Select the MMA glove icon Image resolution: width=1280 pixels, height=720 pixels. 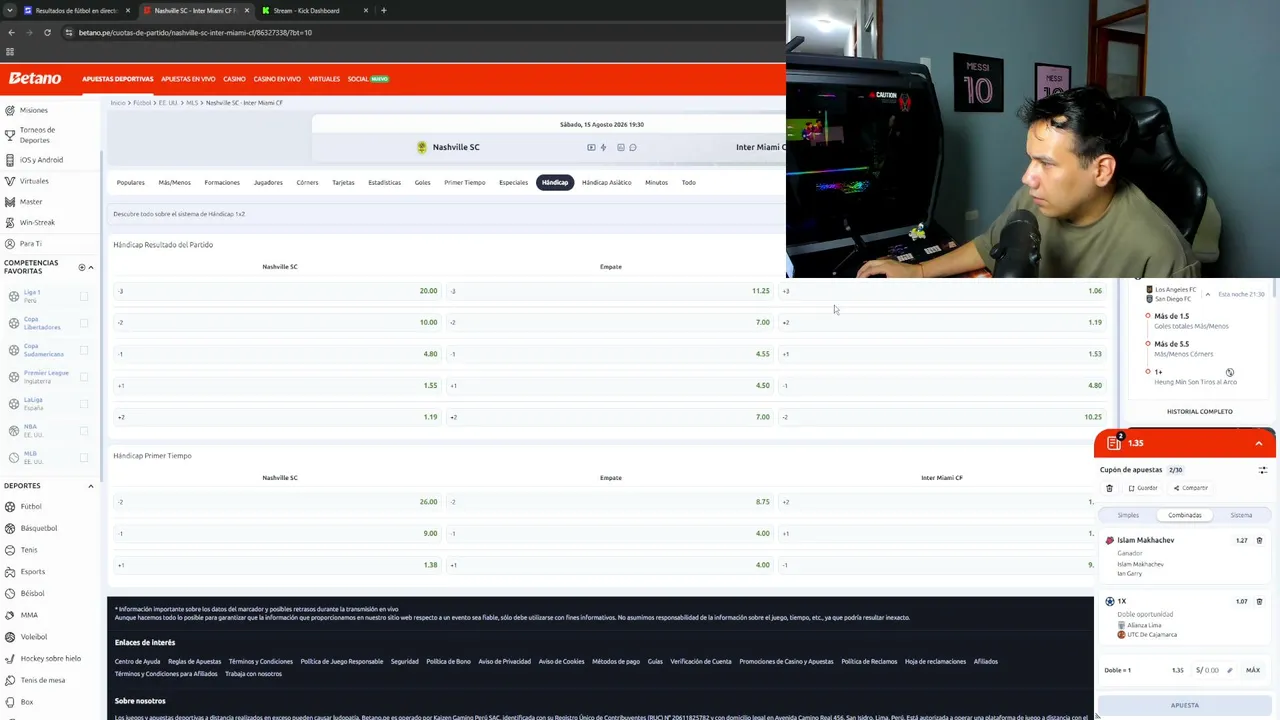coord(10,615)
